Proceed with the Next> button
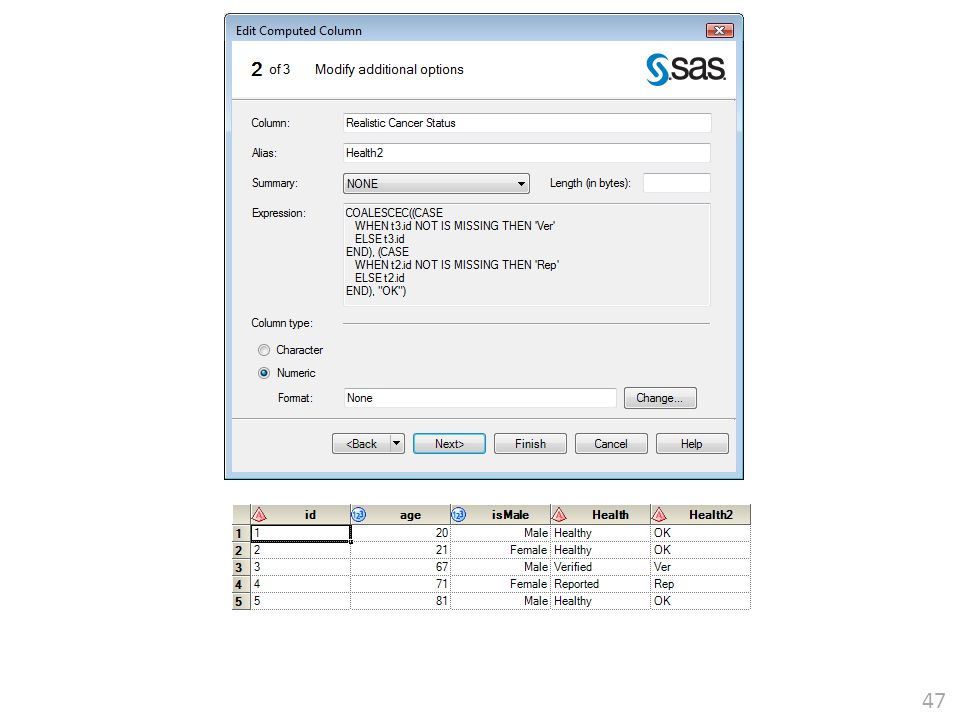 pos(449,443)
